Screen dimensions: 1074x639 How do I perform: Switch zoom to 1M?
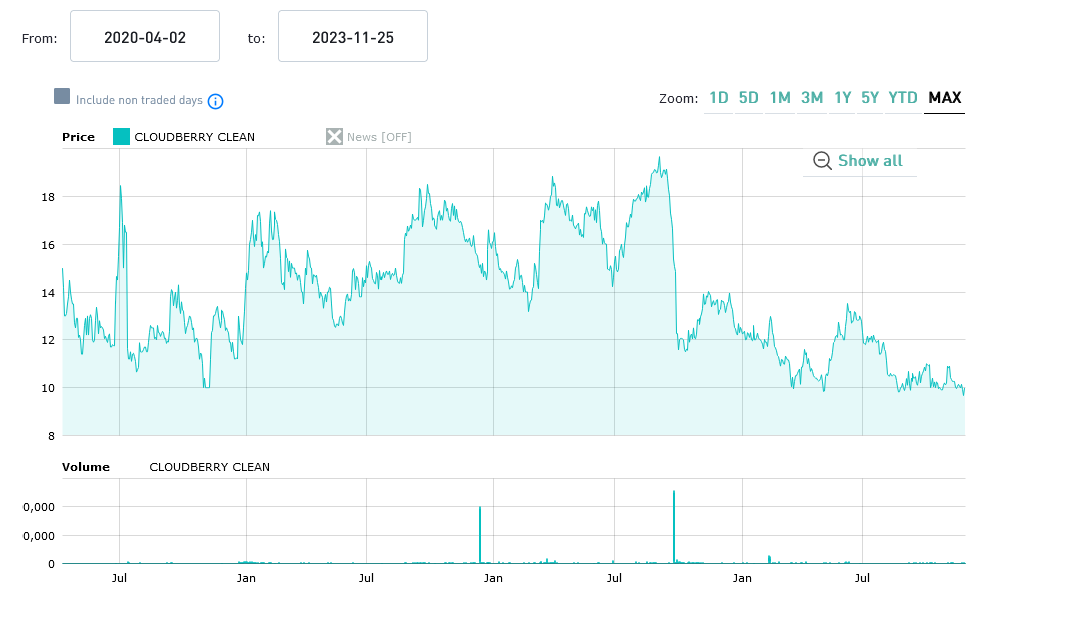[x=780, y=98]
